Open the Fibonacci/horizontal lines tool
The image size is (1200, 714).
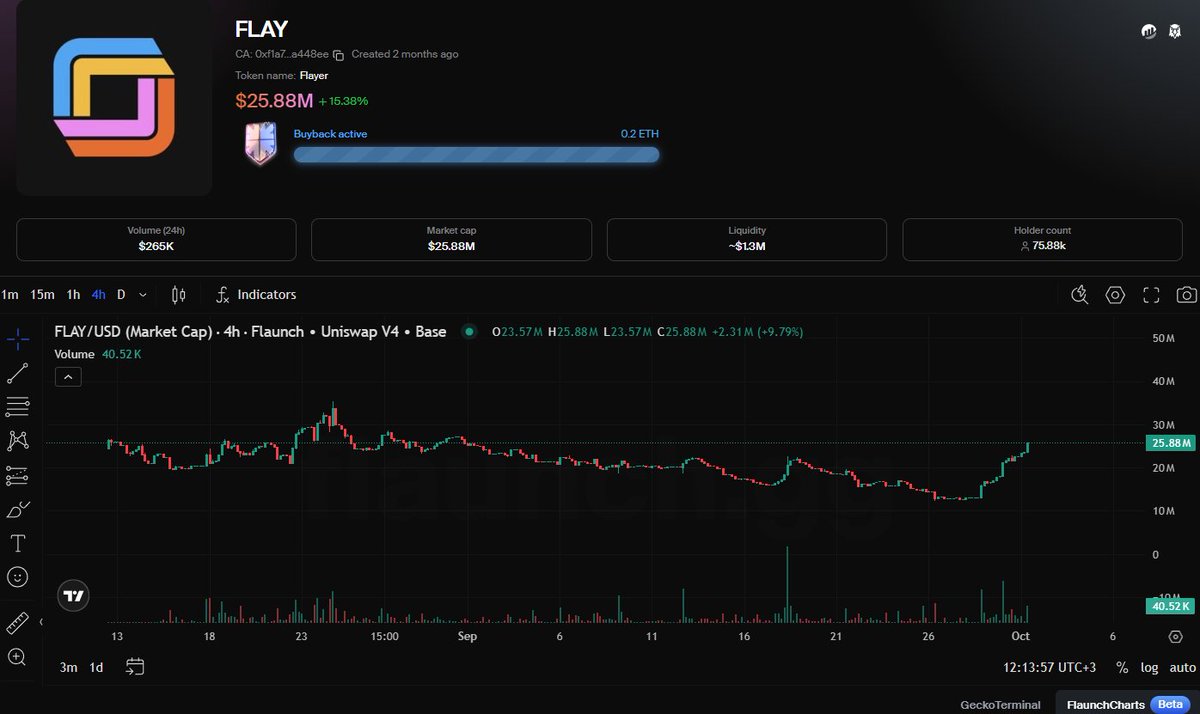click(x=17, y=407)
